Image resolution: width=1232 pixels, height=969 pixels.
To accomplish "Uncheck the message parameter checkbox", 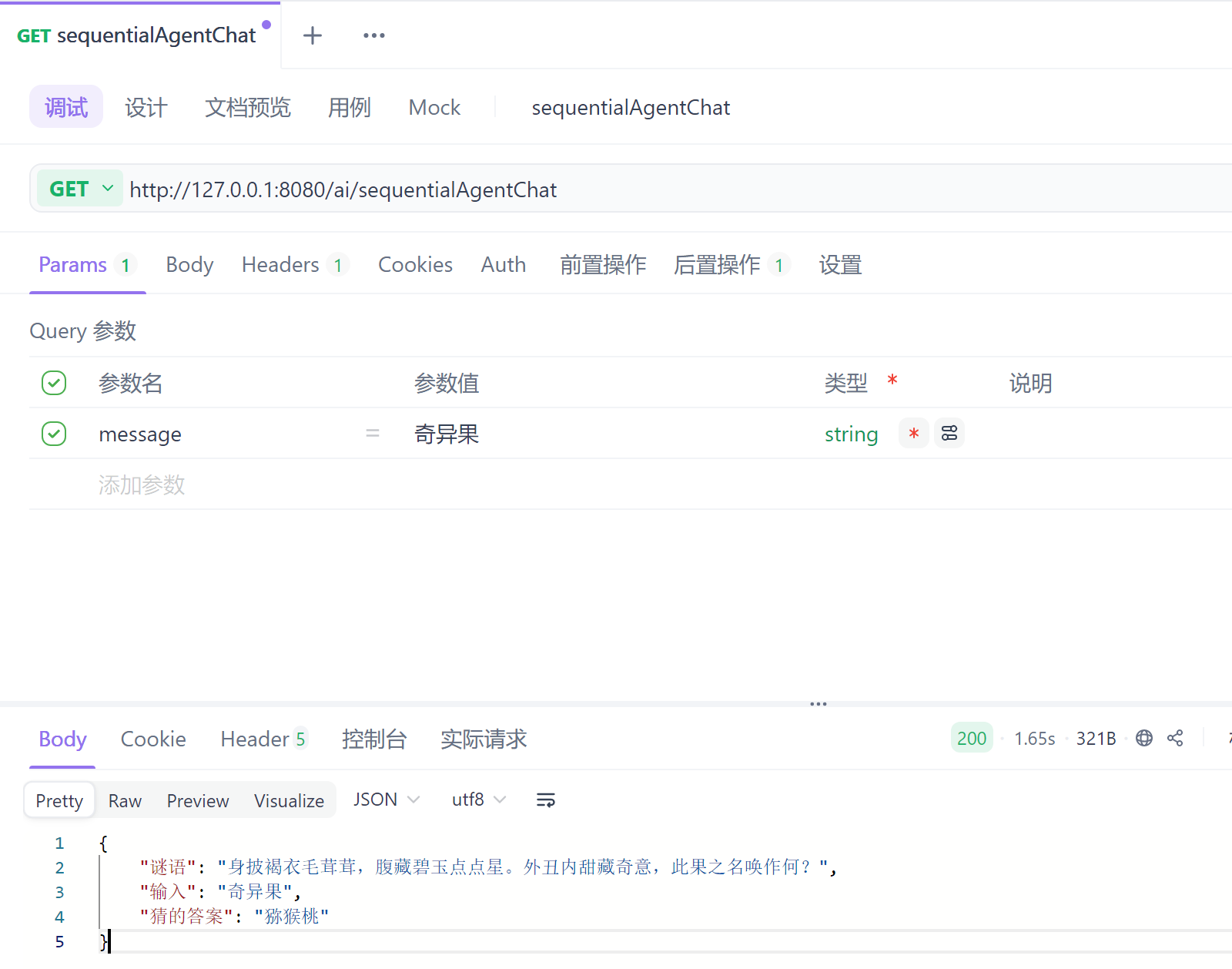I will pyautogui.click(x=54, y=434).
